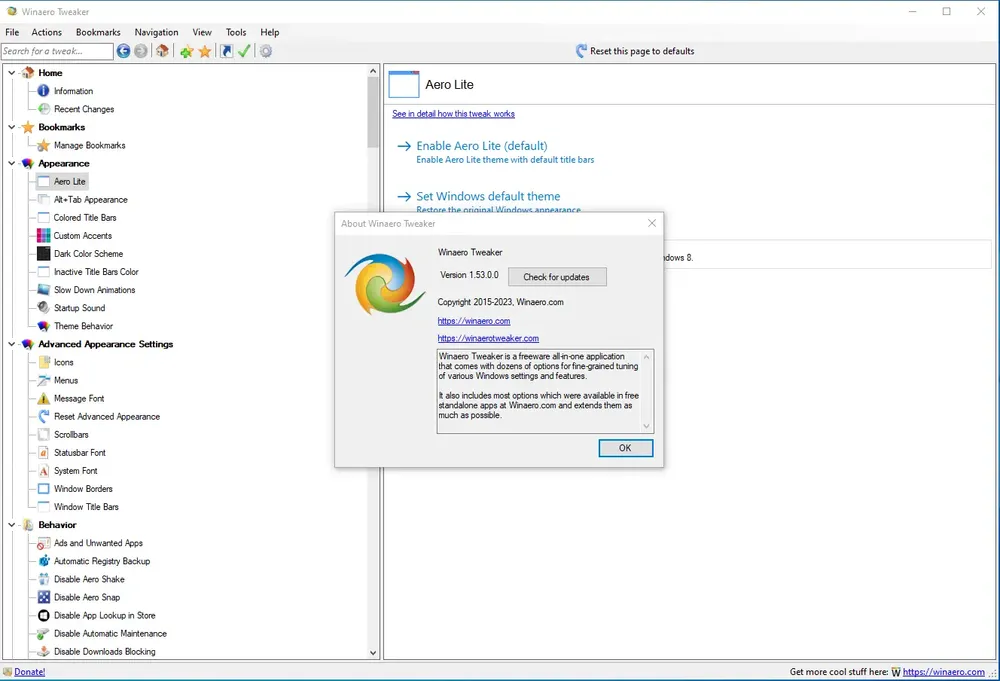
Task: Select Slow Down Animations tree item
Action: [94, 289]
